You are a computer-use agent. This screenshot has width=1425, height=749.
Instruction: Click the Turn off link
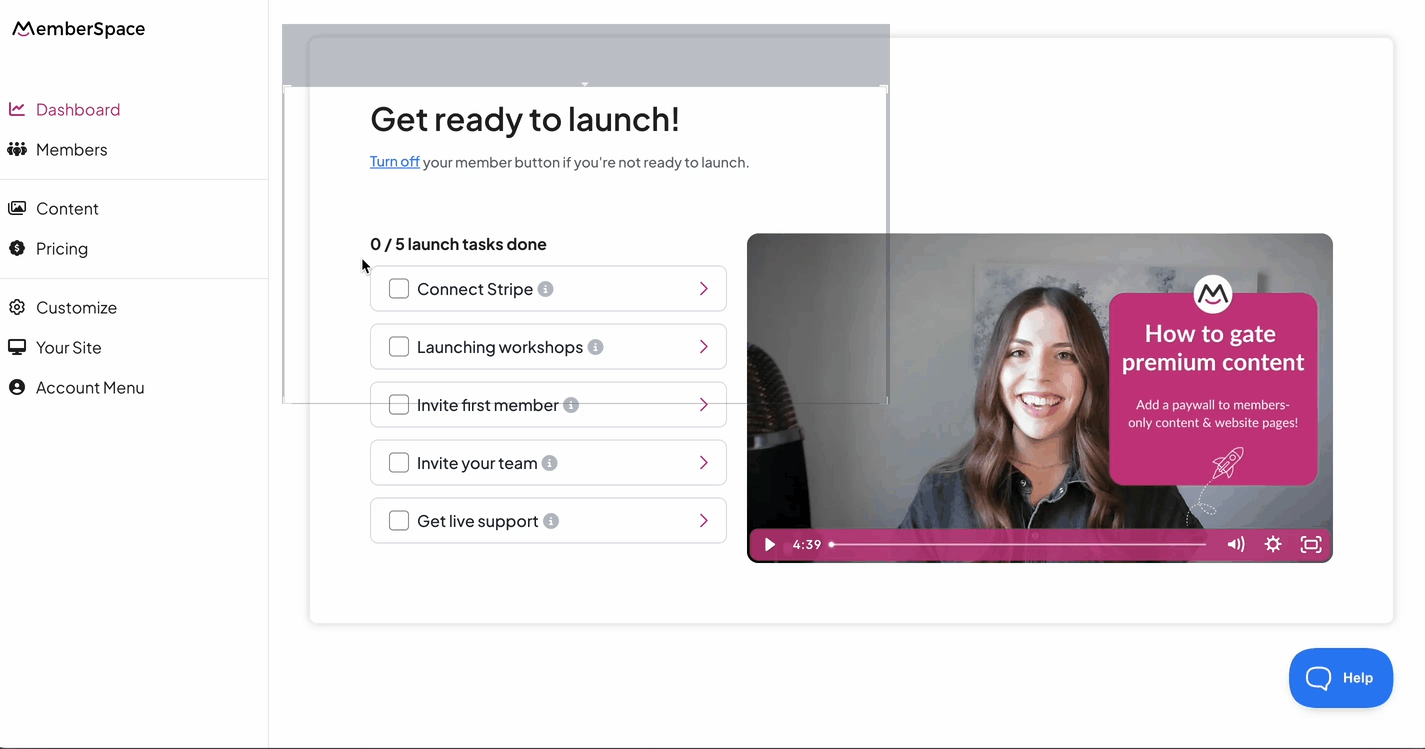tap(395, 162)
